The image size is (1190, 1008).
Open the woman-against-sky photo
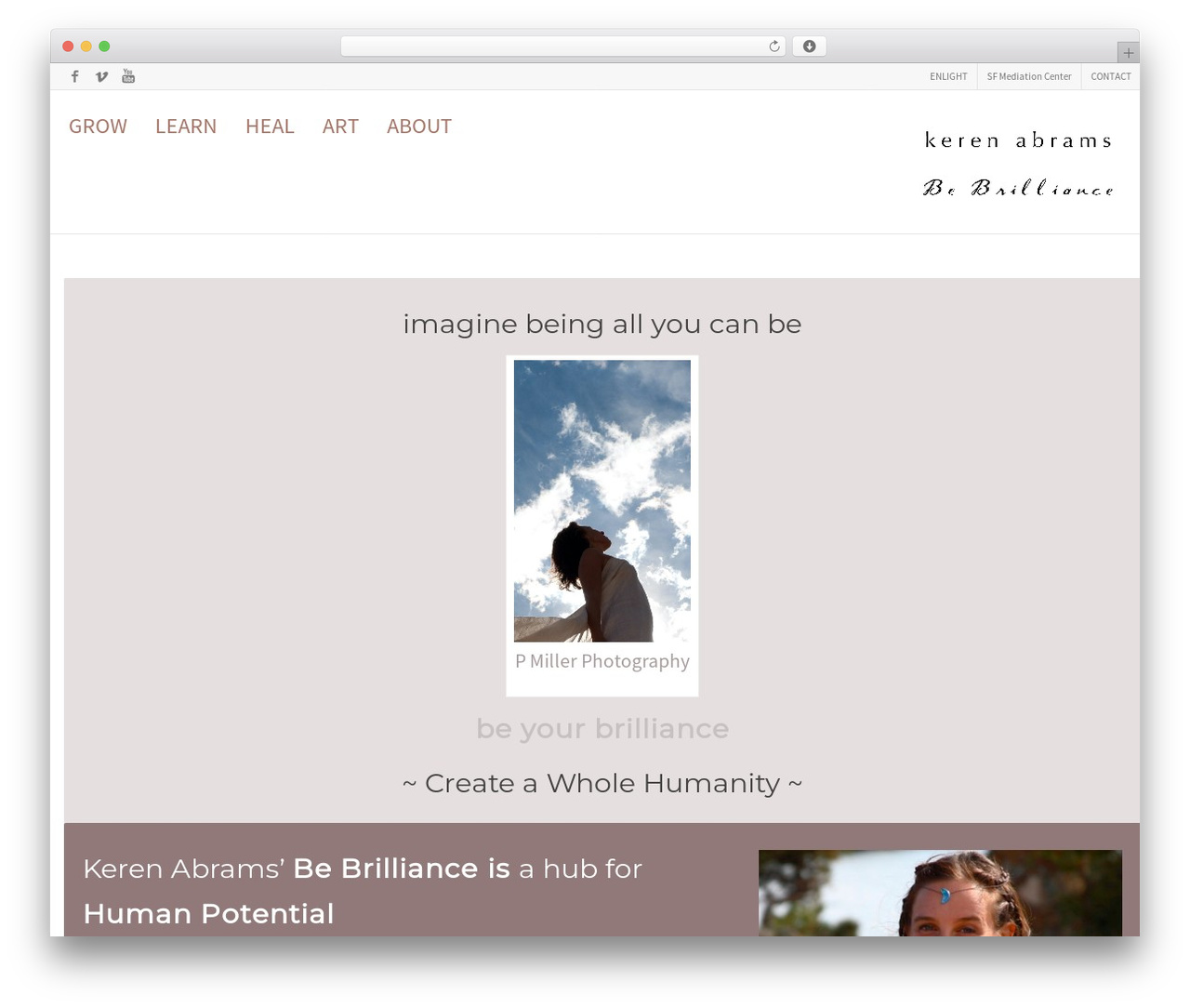(602, 500)
